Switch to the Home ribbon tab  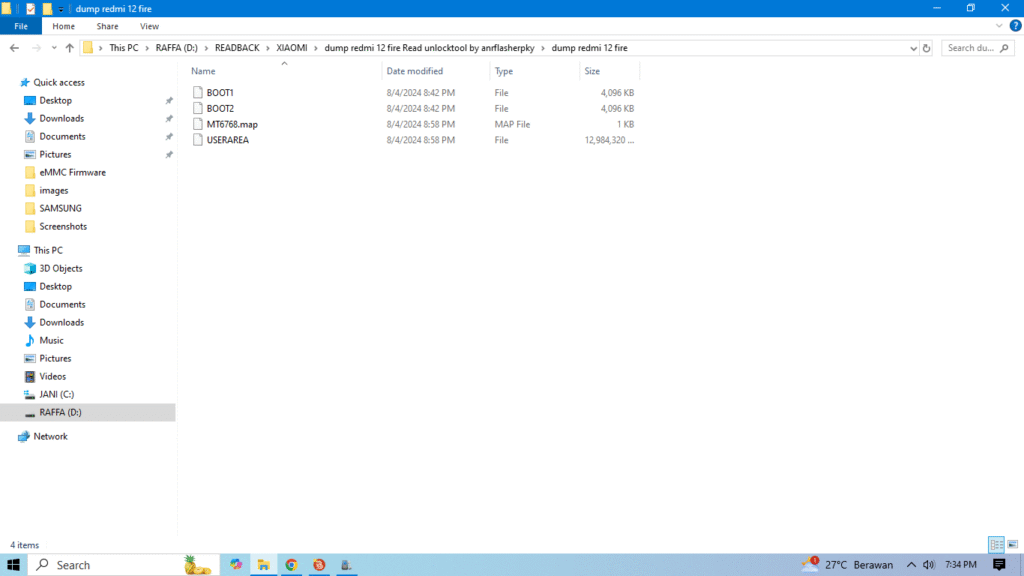tap(63, 26)
